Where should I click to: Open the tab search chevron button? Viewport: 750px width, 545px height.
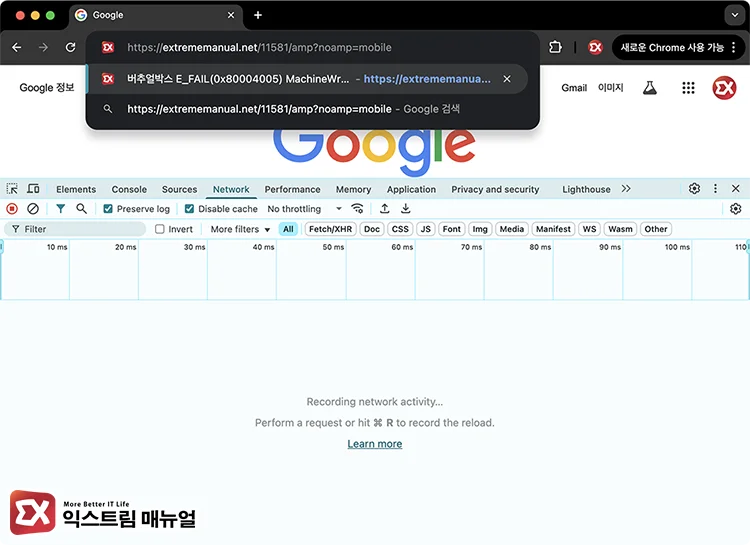click(735, 15)
